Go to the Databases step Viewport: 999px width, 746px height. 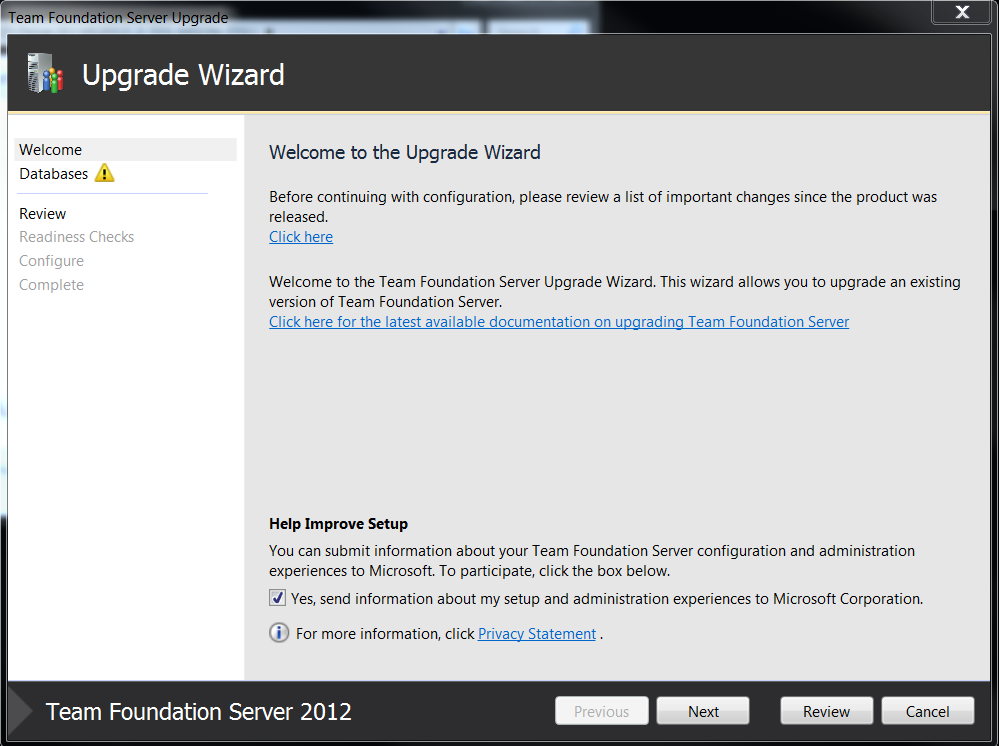[x=54, y=174]
